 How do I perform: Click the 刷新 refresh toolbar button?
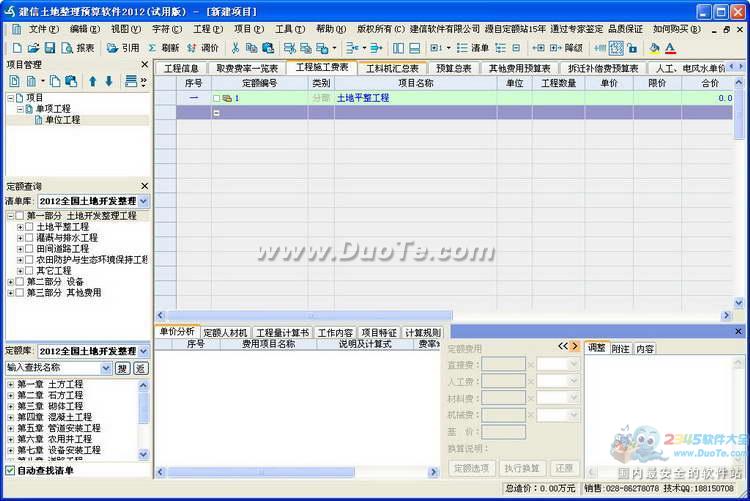pyautogui.click(x=163, y=47)
